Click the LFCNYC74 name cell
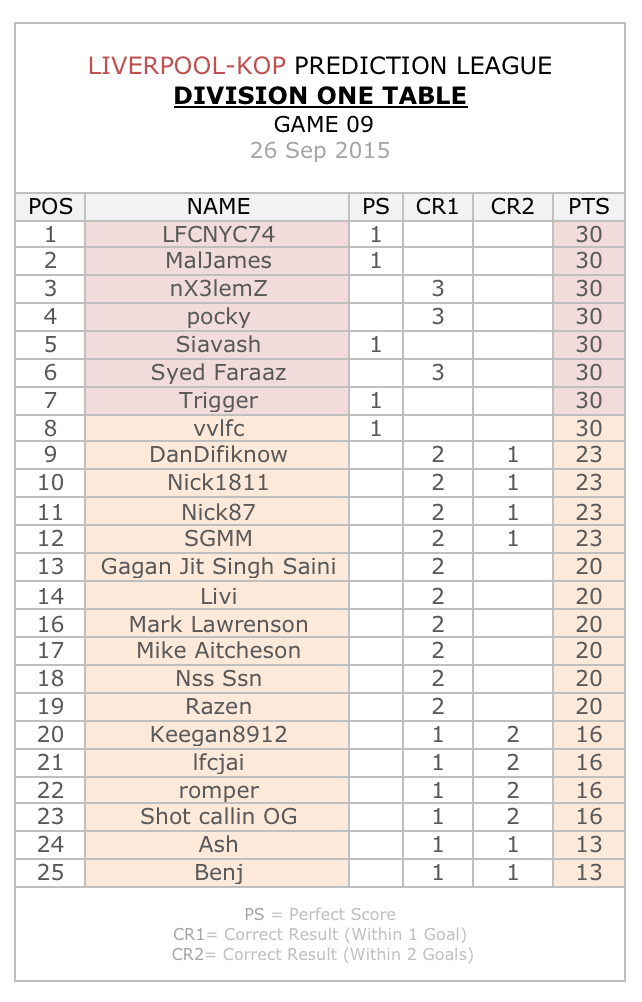 pos(218,235)
